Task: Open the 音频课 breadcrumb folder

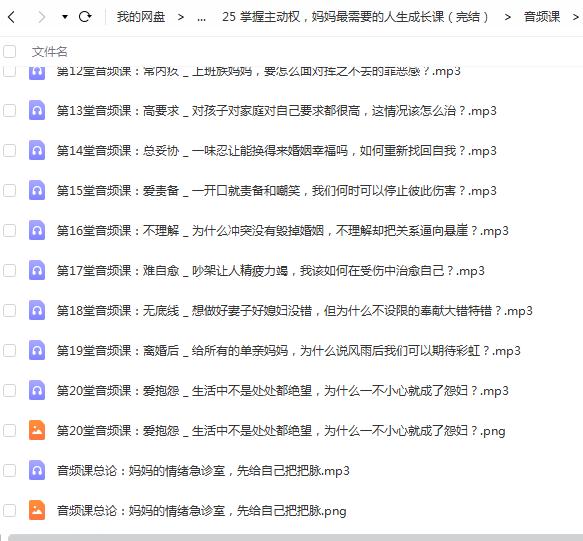Action: 542,17
